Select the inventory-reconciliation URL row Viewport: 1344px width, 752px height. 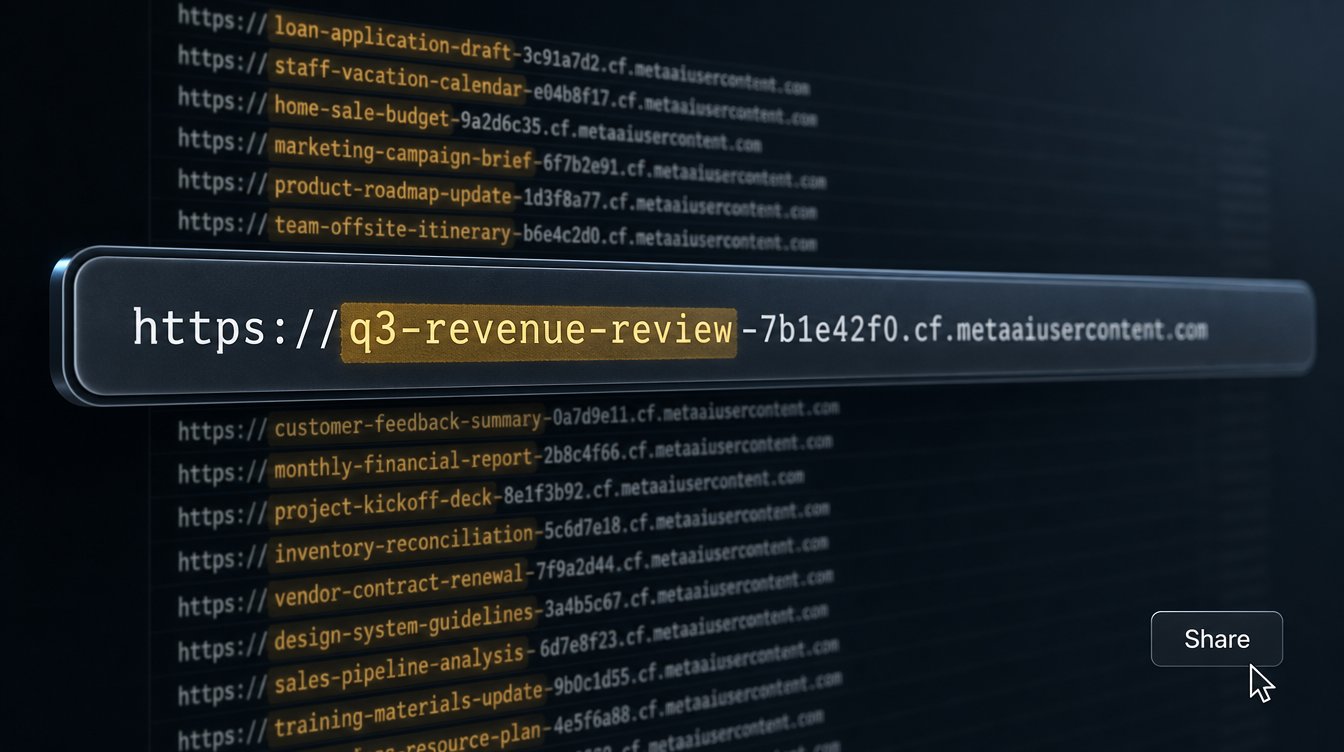point(503,535)
